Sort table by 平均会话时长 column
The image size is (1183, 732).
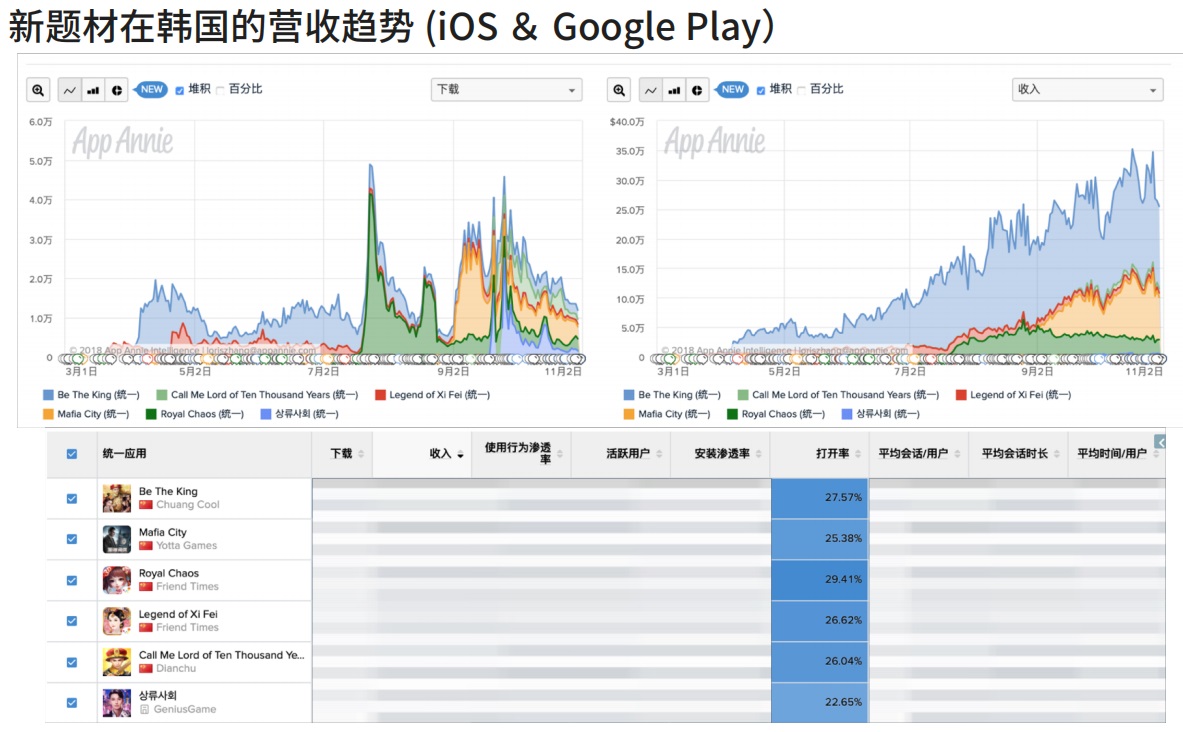click(x=1019, y=454)
